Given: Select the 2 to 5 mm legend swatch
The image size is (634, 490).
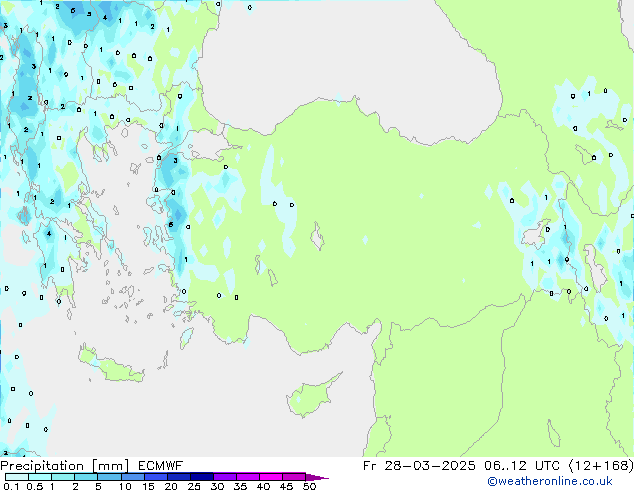Looking at the screenshot, I should click(x=86, y=477).
